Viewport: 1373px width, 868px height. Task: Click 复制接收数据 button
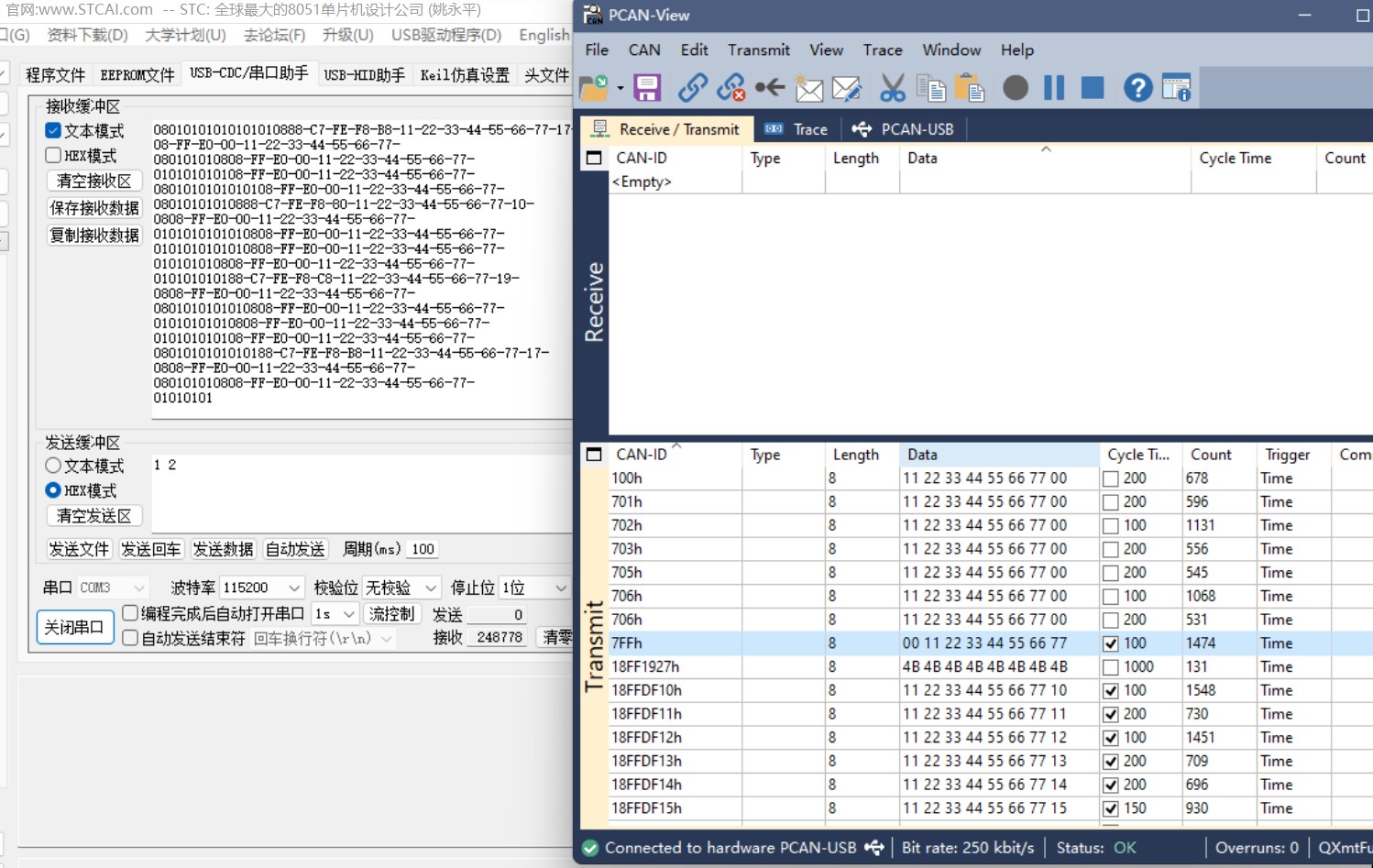[94, 236]
